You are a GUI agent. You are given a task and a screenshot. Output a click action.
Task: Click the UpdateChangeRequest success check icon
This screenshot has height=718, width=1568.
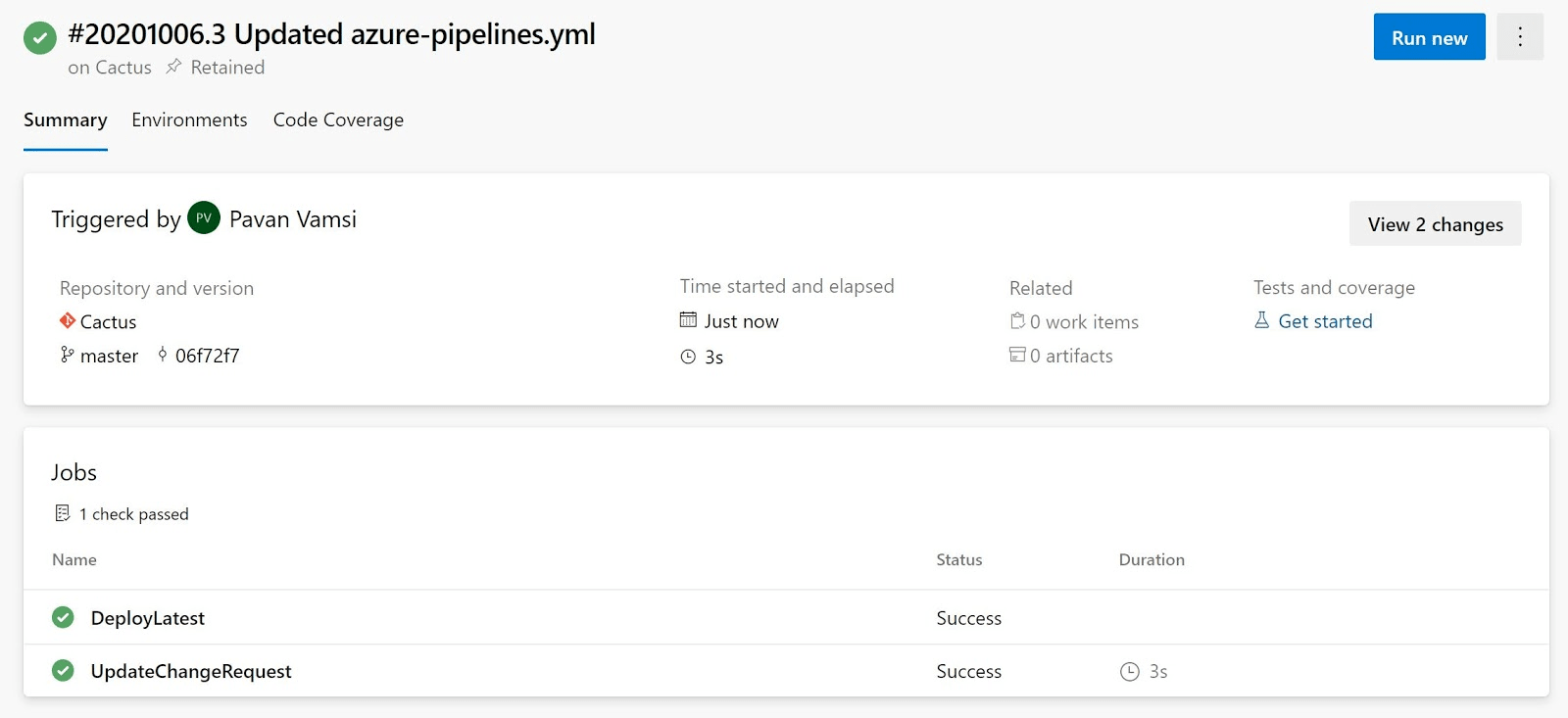63,670
